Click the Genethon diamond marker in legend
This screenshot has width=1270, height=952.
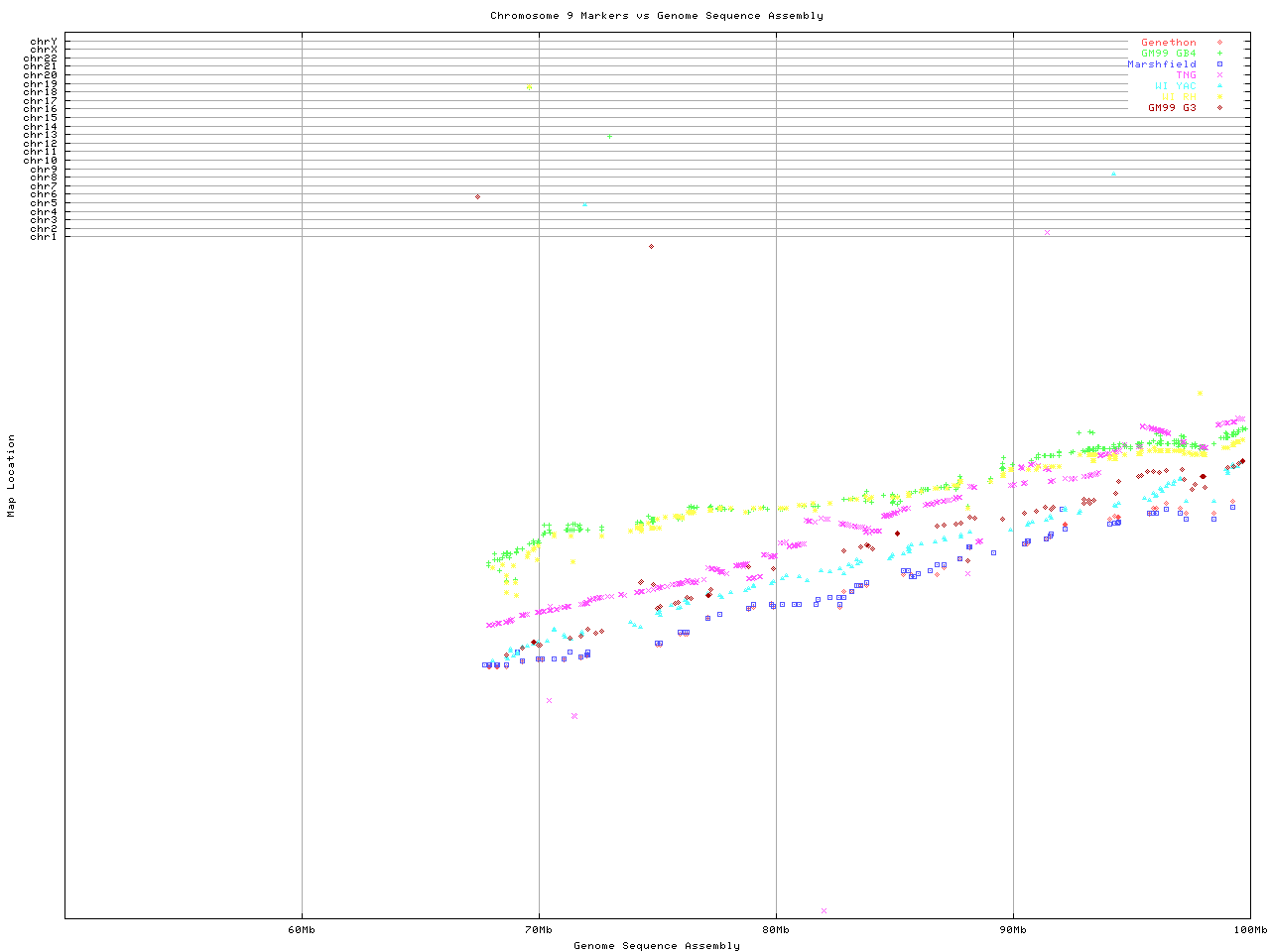tap(1219, 43)
